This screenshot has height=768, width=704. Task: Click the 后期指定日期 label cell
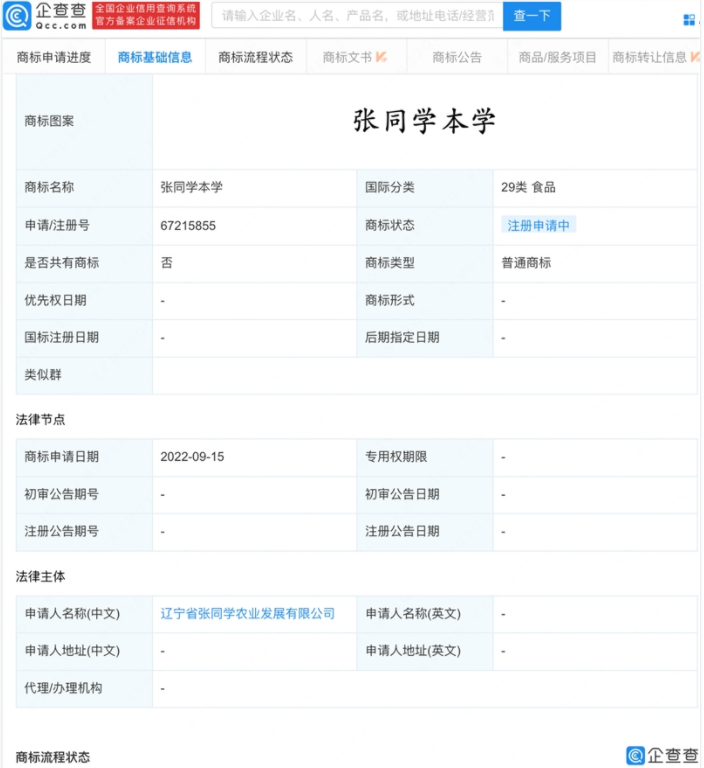coord(425,338)
